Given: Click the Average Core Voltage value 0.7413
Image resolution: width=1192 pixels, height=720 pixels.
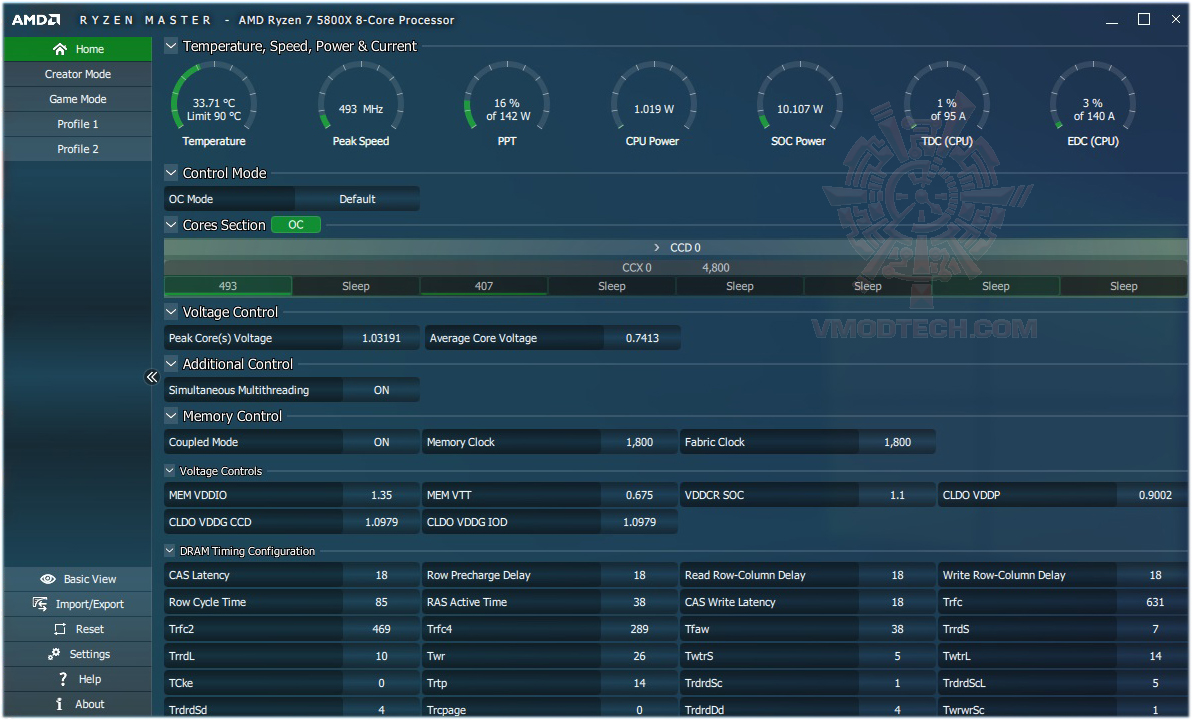Looking at the screenshot, I should (x=642, y=338).
